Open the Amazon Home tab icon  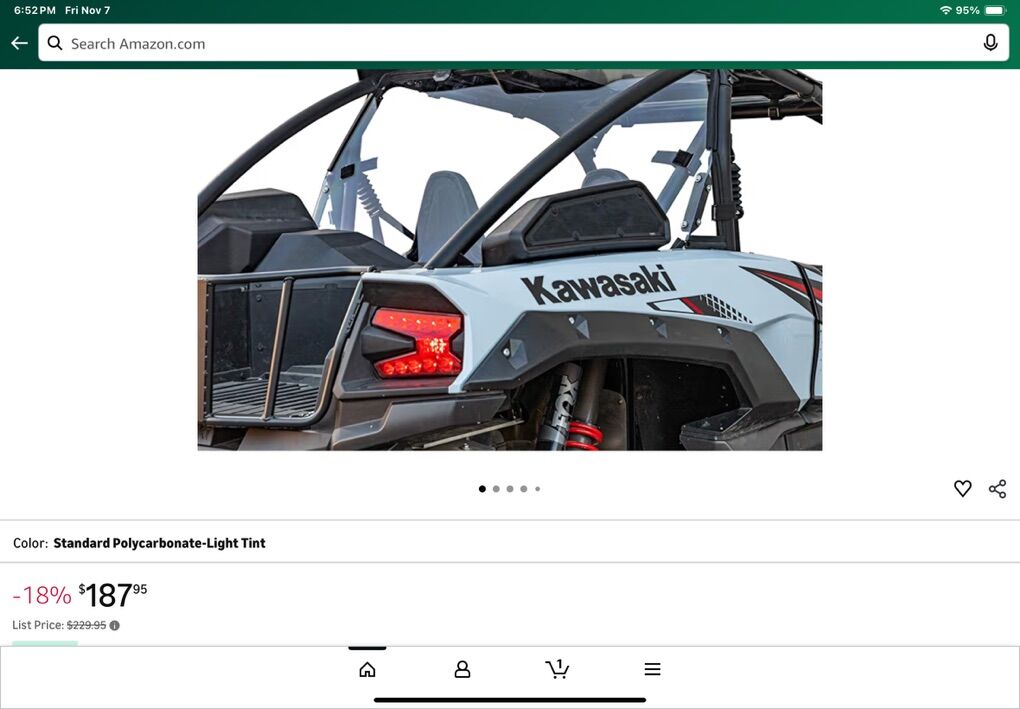tap(367, 668)
